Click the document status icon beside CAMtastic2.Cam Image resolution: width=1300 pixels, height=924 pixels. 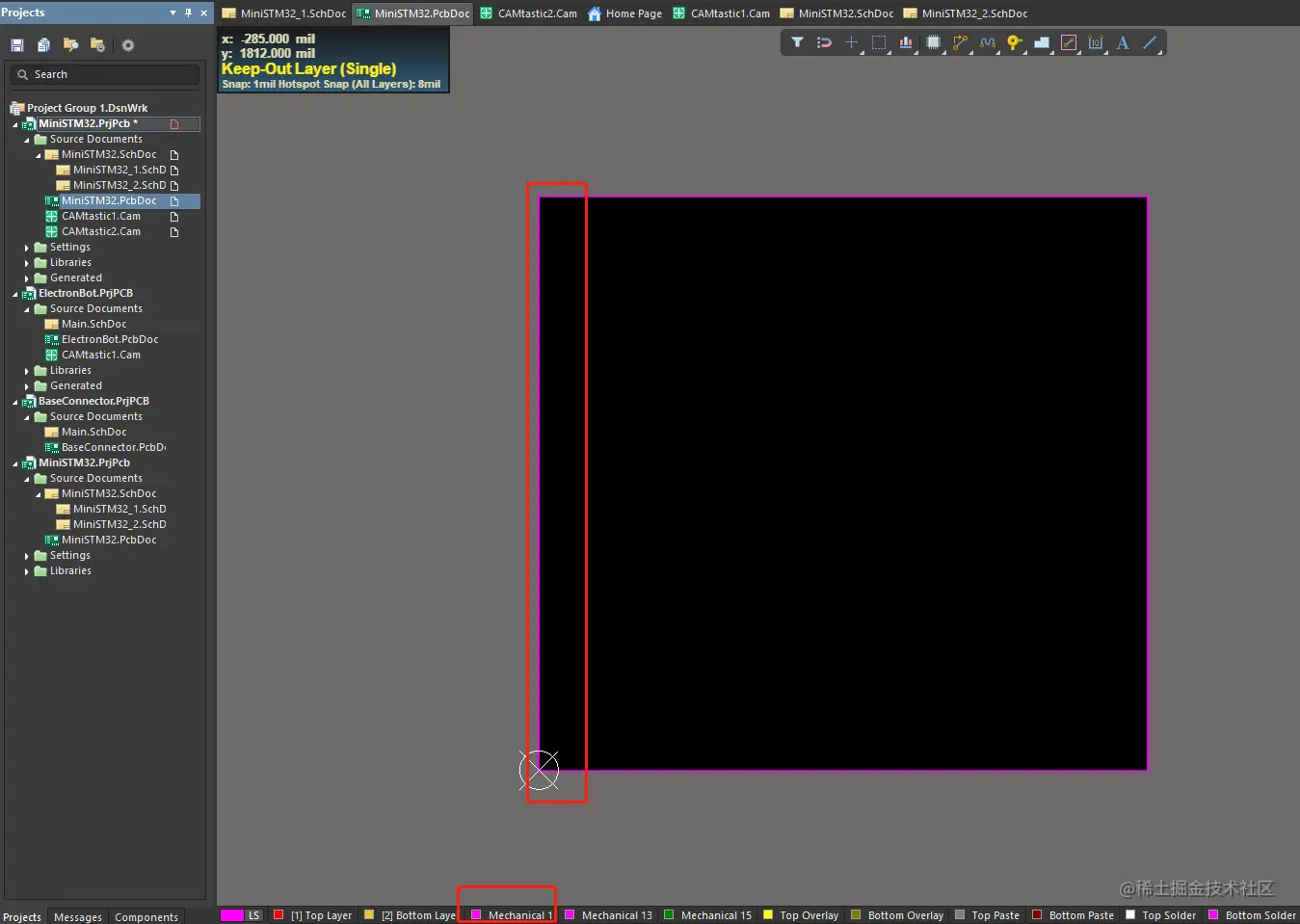(174, 232)
